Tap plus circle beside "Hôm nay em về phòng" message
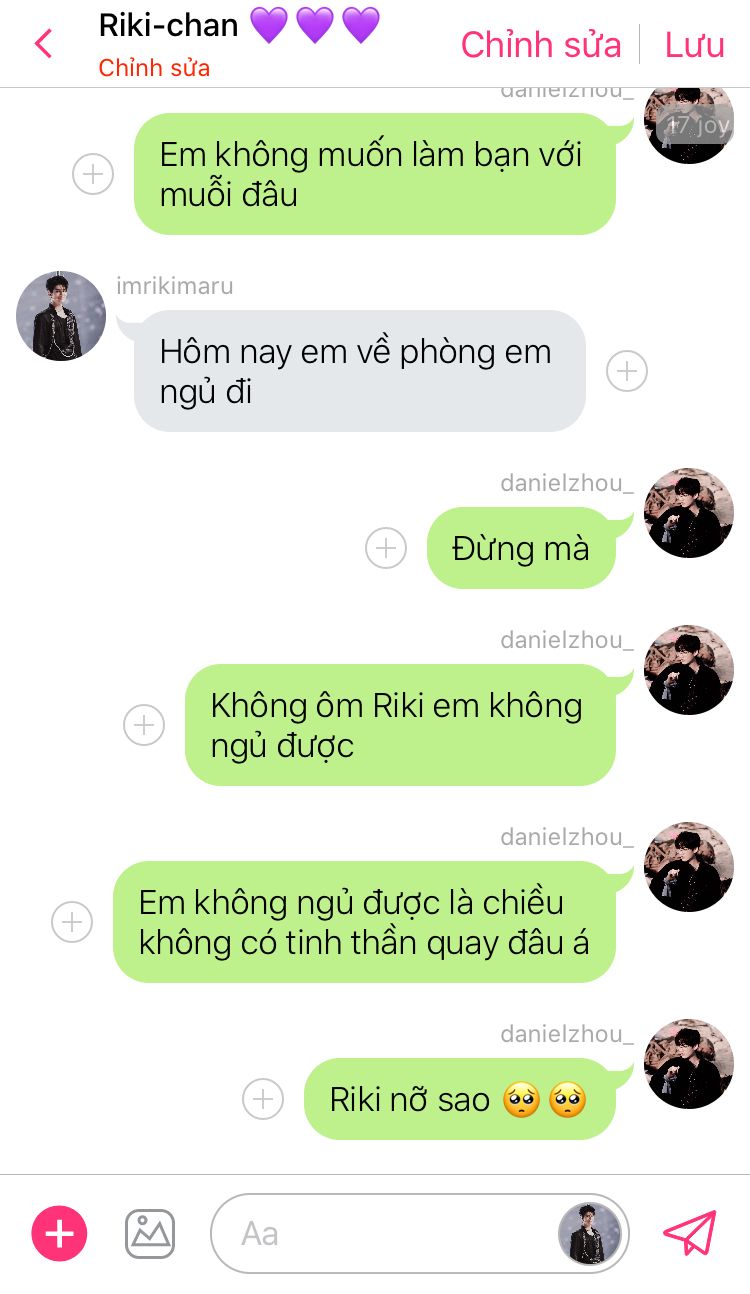Viewport: 750px width, 1294px height. [627, 371]
